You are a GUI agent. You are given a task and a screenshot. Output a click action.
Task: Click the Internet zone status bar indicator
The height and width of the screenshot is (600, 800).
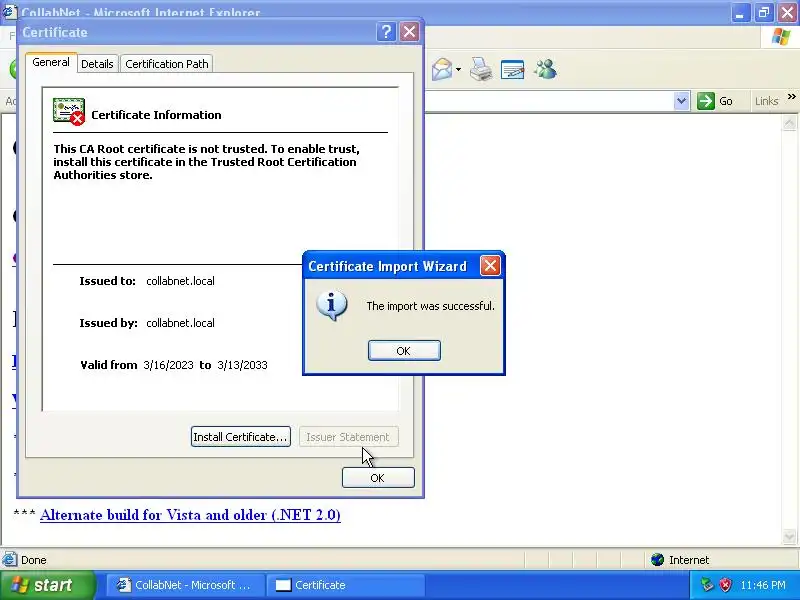point(680,560)
